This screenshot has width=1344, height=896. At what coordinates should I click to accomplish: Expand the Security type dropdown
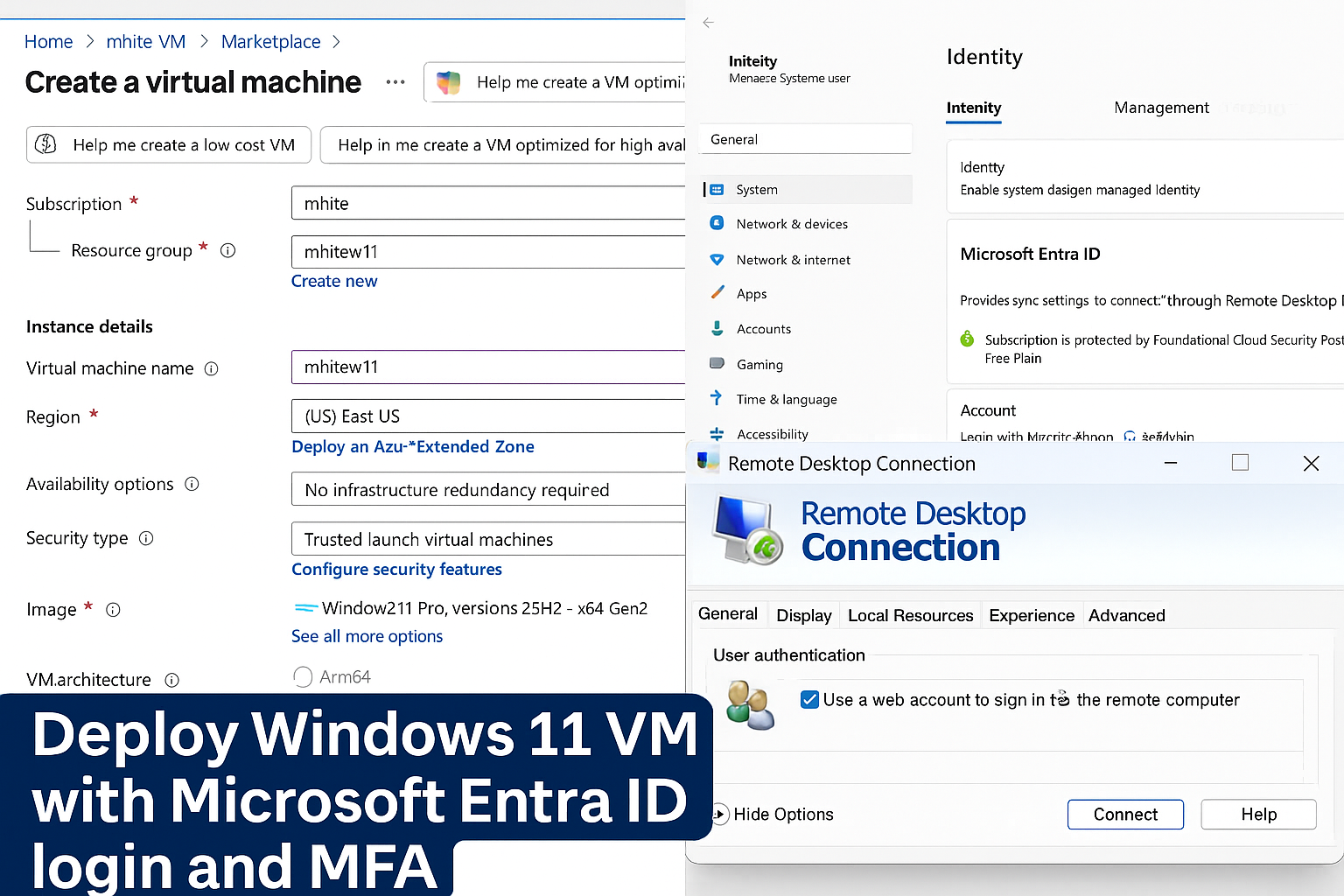point(487,539)
